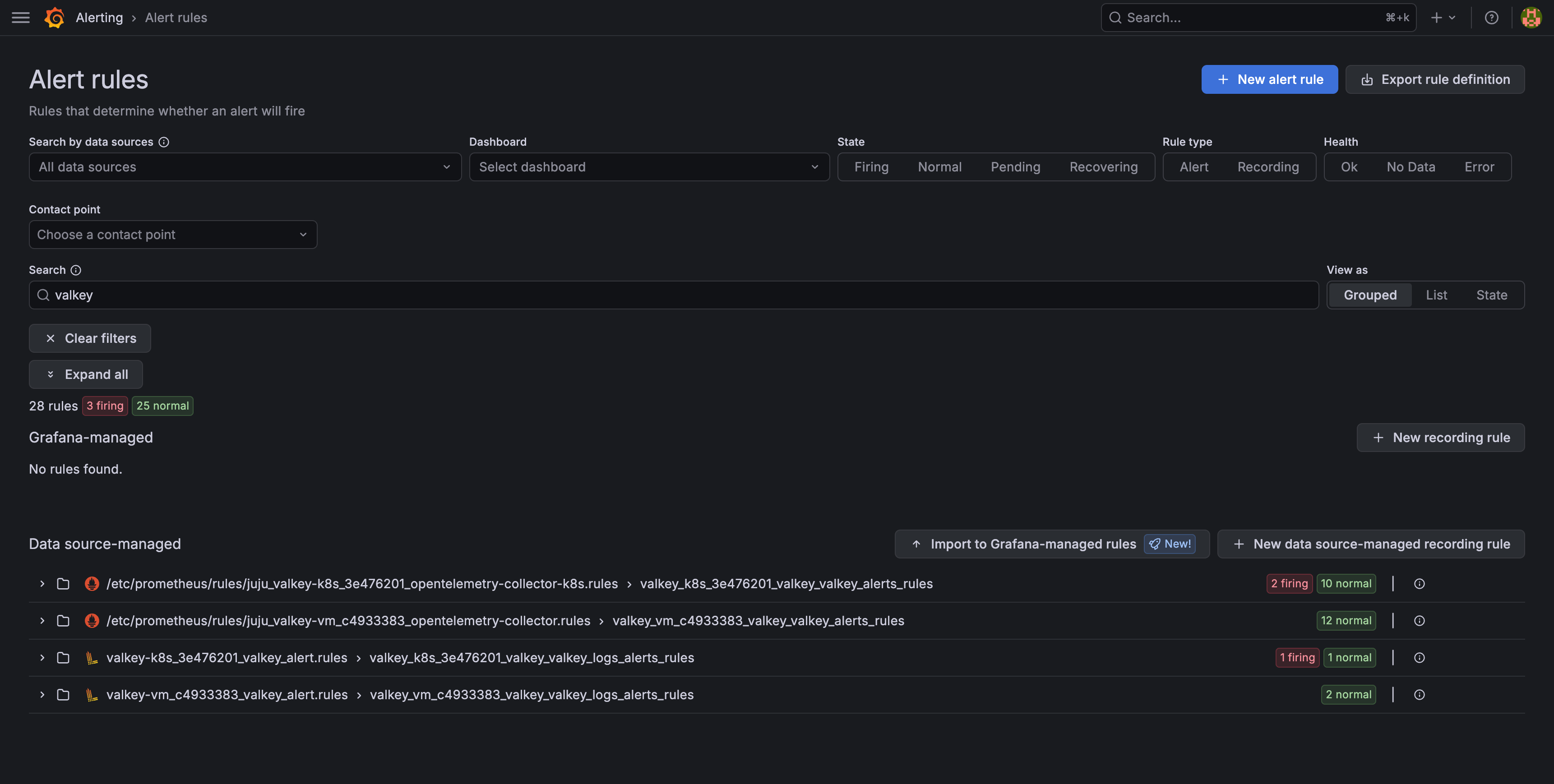1554x784 pixels.
Task: Click Prometheus icon on valkey-vm opentelemetry row
Action: click(92, 621)
